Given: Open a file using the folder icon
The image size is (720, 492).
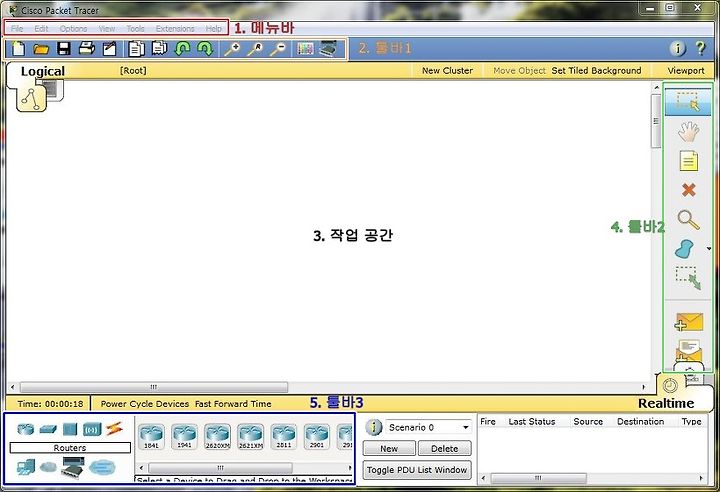Looking at the screenshot, I should tap(41, 48).
